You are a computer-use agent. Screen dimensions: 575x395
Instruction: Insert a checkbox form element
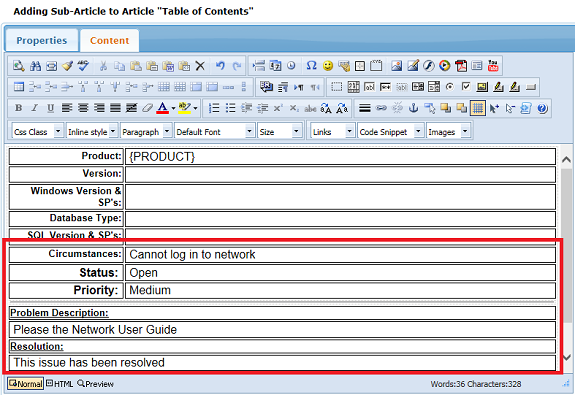tap(466, 87)
